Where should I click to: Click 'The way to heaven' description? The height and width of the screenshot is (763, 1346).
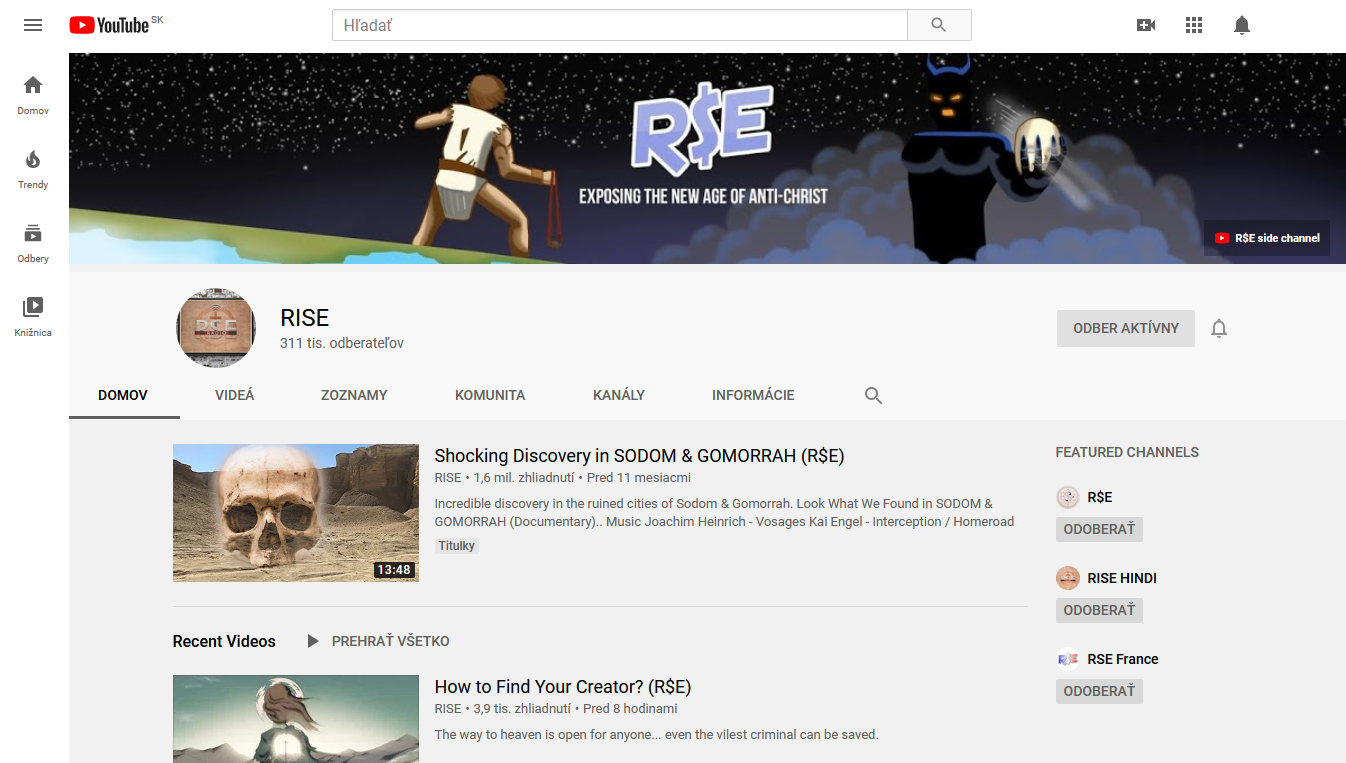pos(656,735)
